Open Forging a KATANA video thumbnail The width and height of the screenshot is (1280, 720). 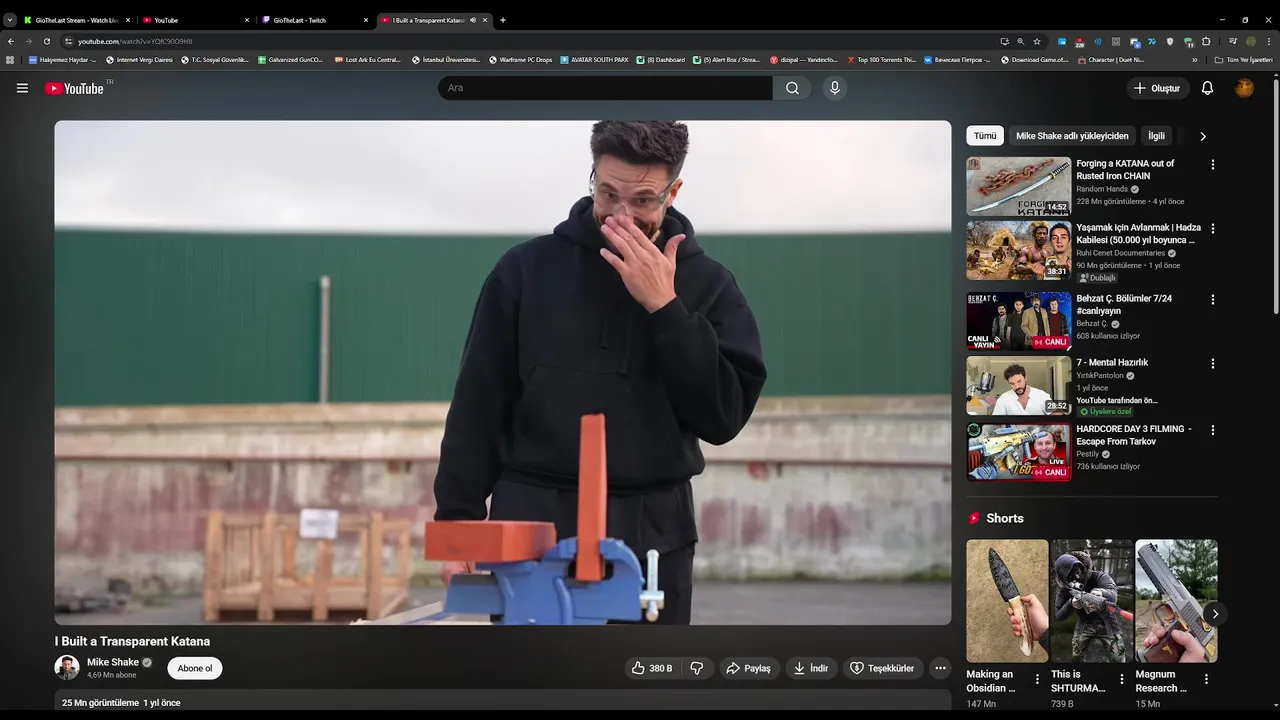click(1019, 186)
